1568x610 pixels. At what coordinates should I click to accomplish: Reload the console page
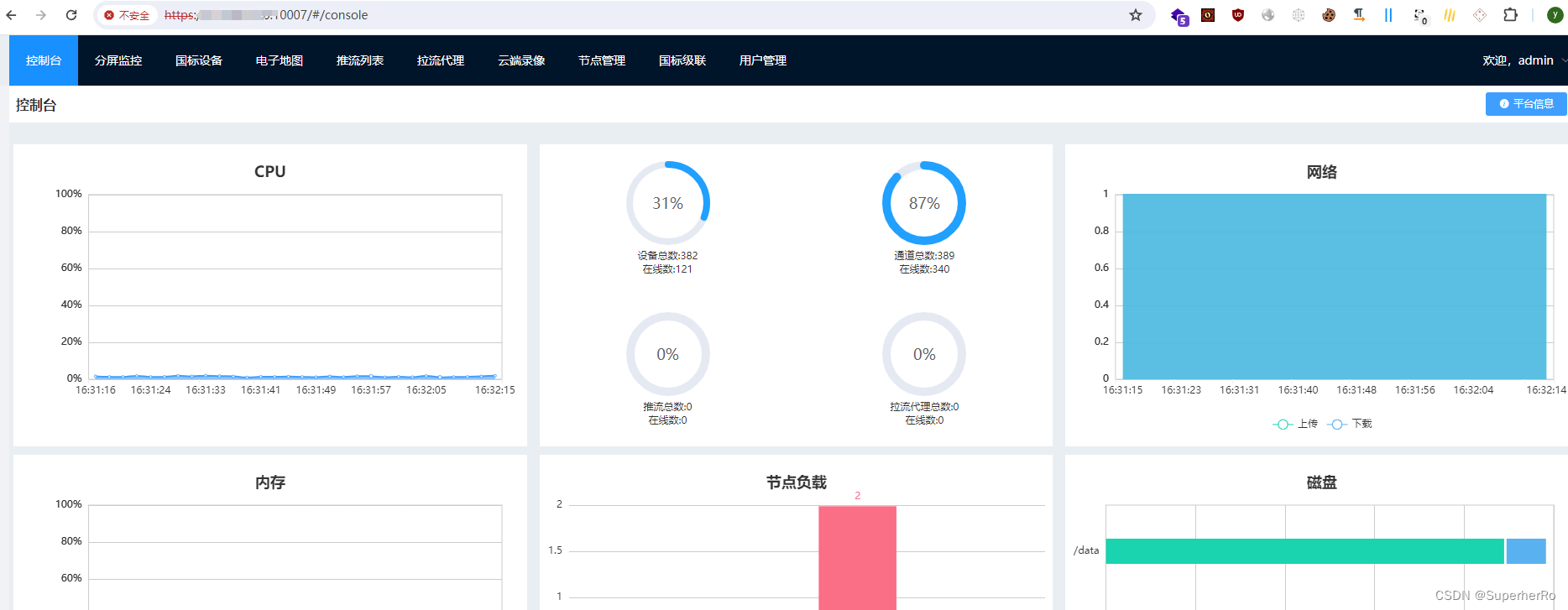(71, 15)
